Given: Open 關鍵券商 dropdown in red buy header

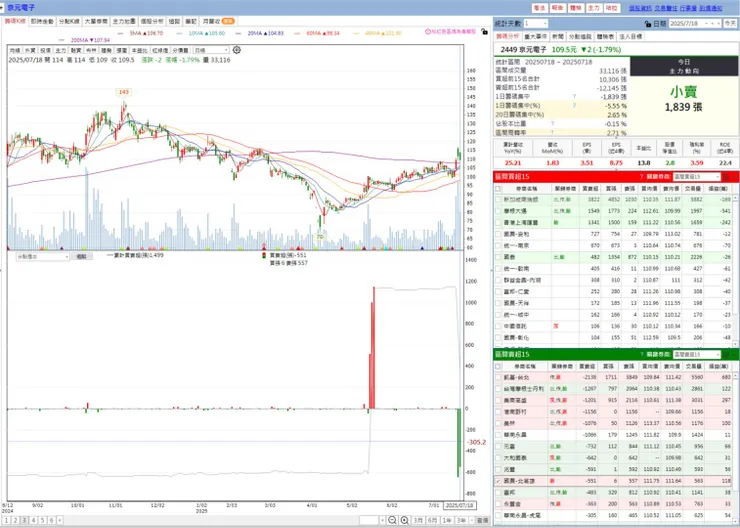Looking at the screenshot, I should click(x=697, y=176).
